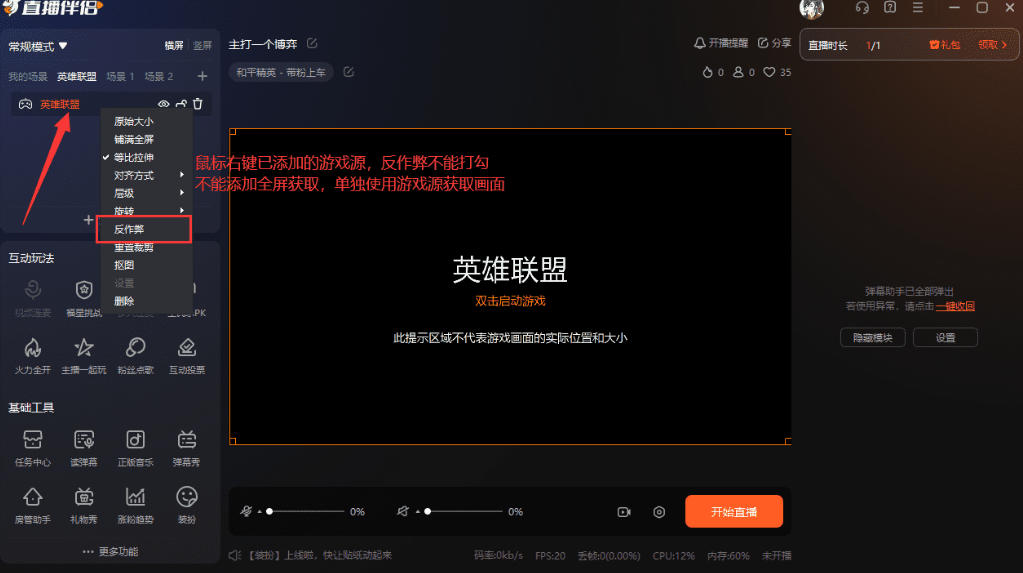The height and width of the screenshot is (573, 1023).
Task: Switch to 横屏 landscape mode
Action: (x=174, y=45)
